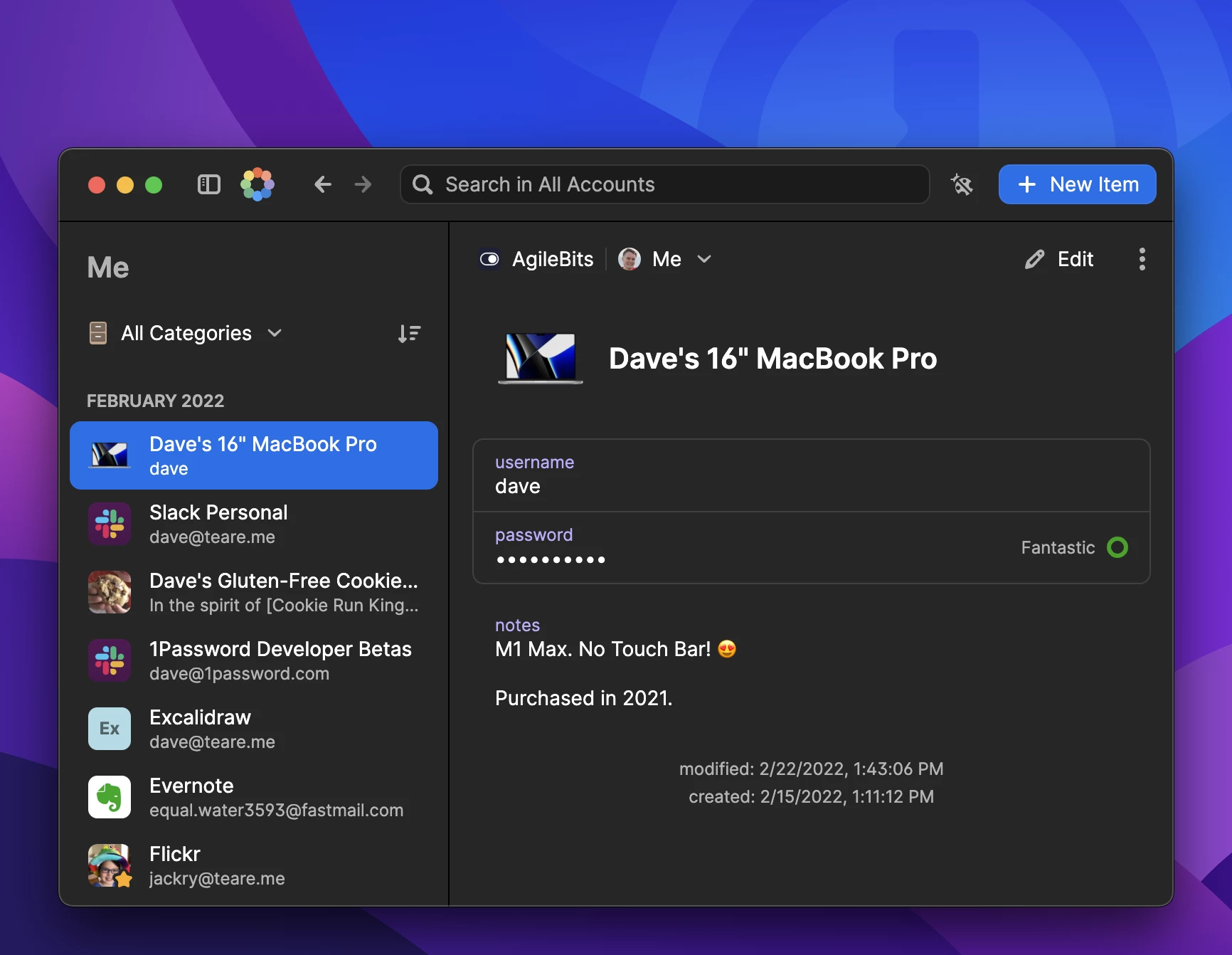Select 1Password Developer Betas item
The height and width of the screenshot is (955, 1232).
click(254, 660)
